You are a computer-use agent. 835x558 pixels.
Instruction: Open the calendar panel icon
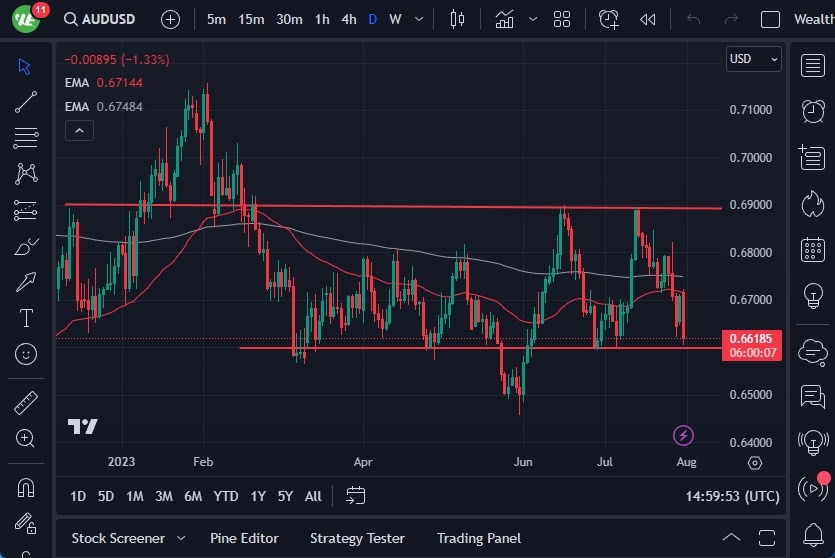point(812,249)
